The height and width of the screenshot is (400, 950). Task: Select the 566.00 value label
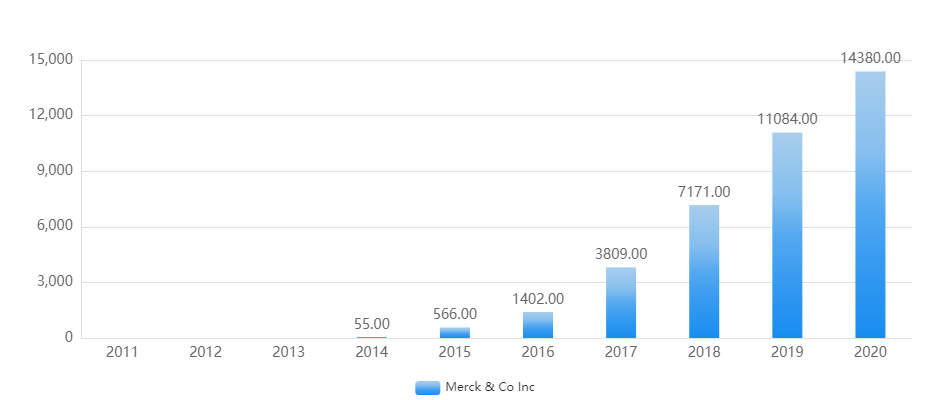pyautogui.click(x=455, y=314)
